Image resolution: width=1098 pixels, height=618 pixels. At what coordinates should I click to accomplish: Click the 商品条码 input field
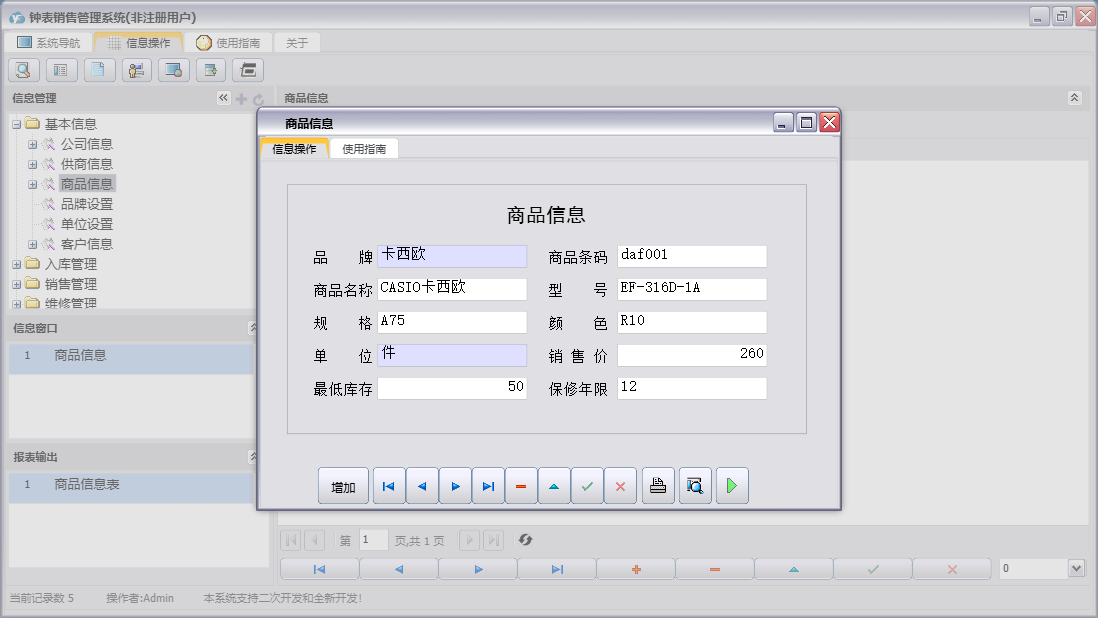pos(692,256)
